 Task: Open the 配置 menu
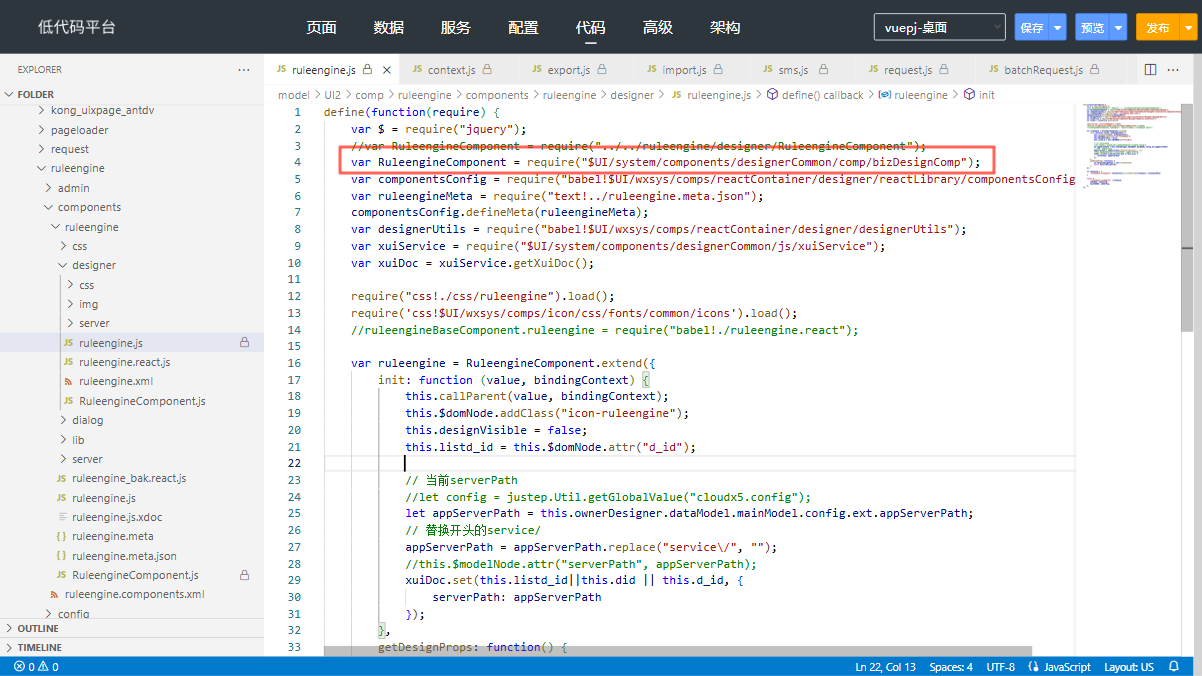click(523, 28)
